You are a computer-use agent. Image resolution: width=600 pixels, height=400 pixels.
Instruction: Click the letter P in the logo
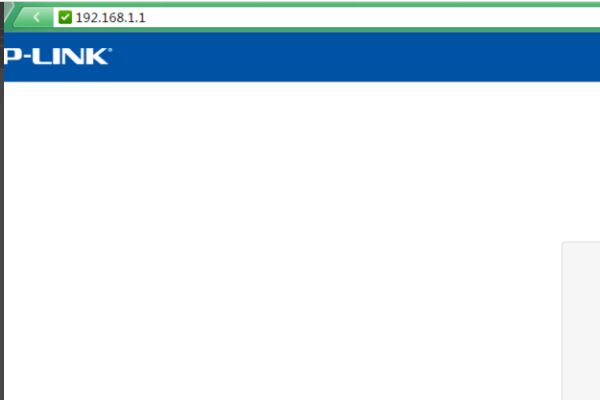[x=10, y=57]
